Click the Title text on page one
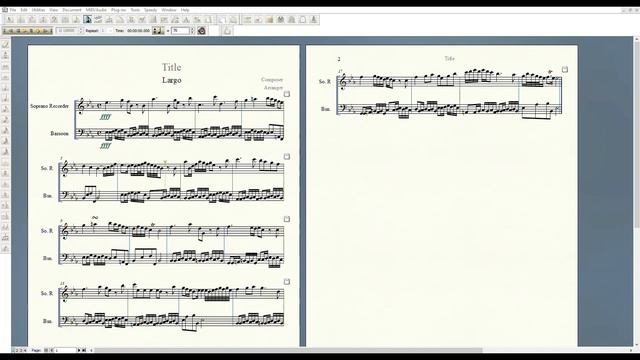The image size is (640, 360). click(171, 67)
